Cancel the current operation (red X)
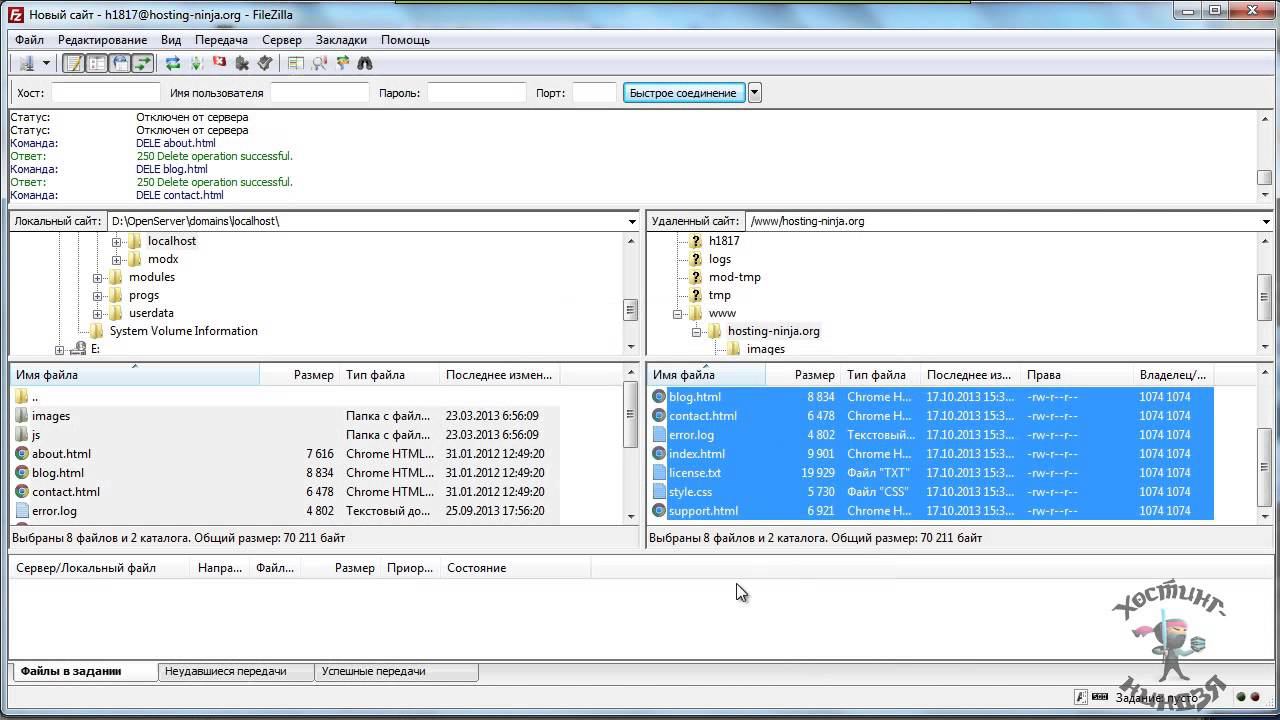Viewport: 1280px width, 720px height. pos(219,63)
